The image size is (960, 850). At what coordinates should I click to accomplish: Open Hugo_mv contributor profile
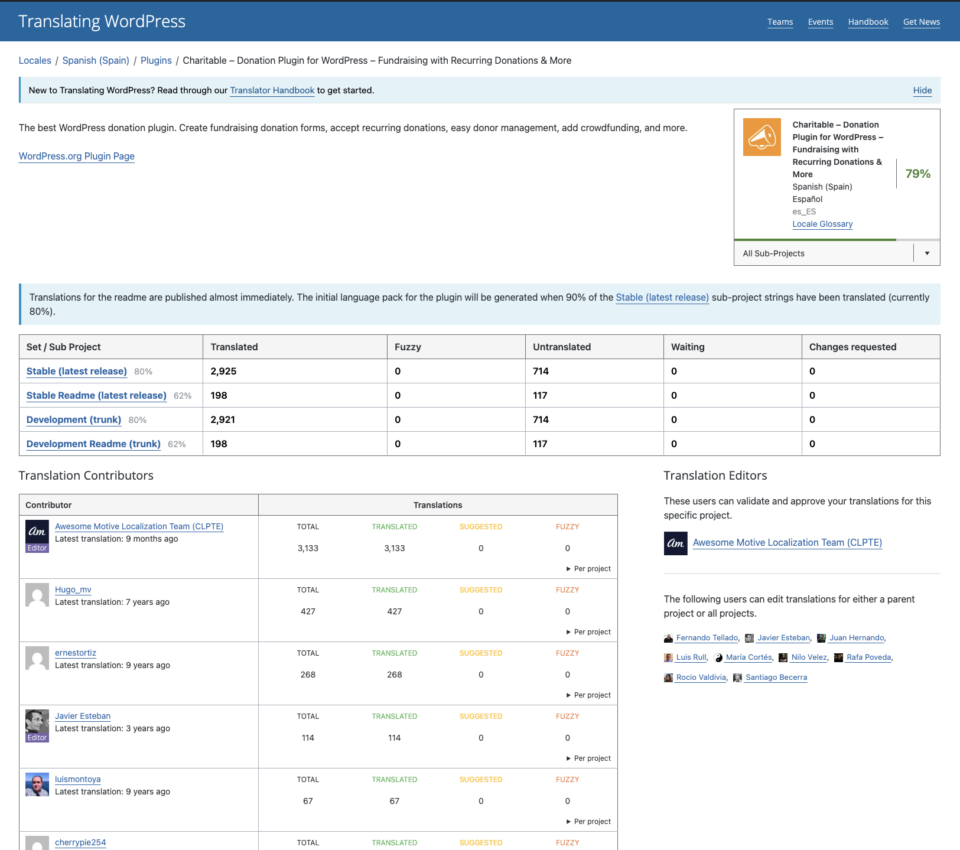73,590
